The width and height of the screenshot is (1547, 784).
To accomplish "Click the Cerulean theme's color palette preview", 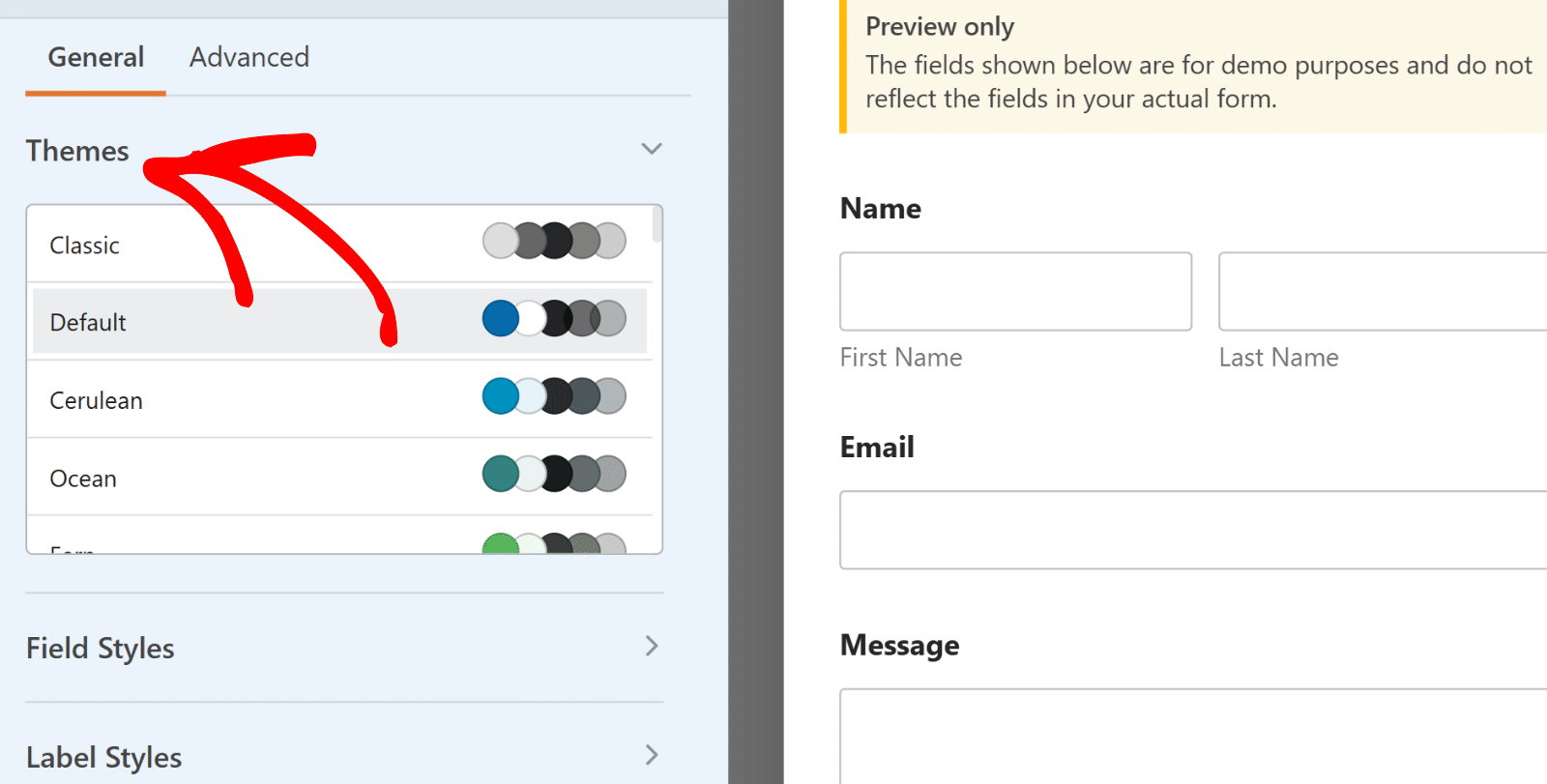I will [554, 395].
